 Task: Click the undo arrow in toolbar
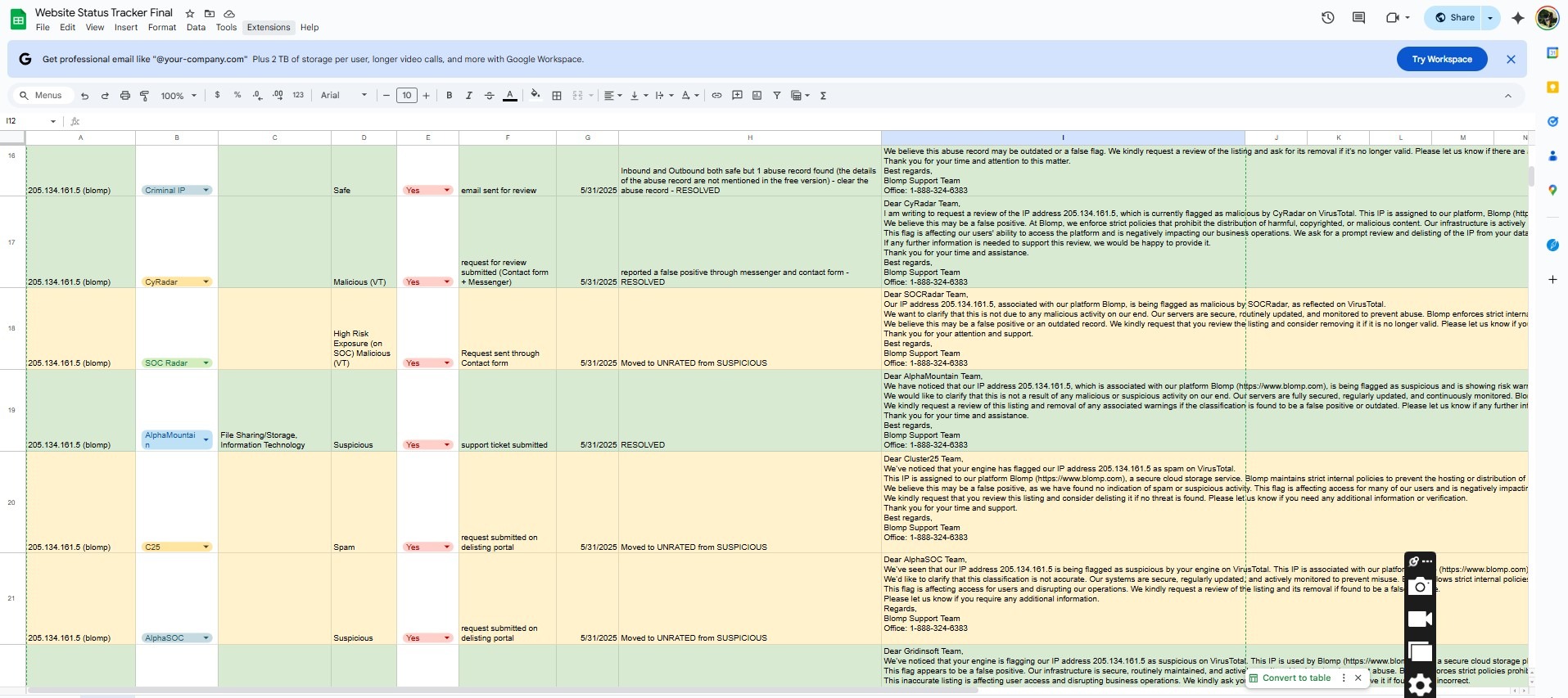[x=84, y=96]
